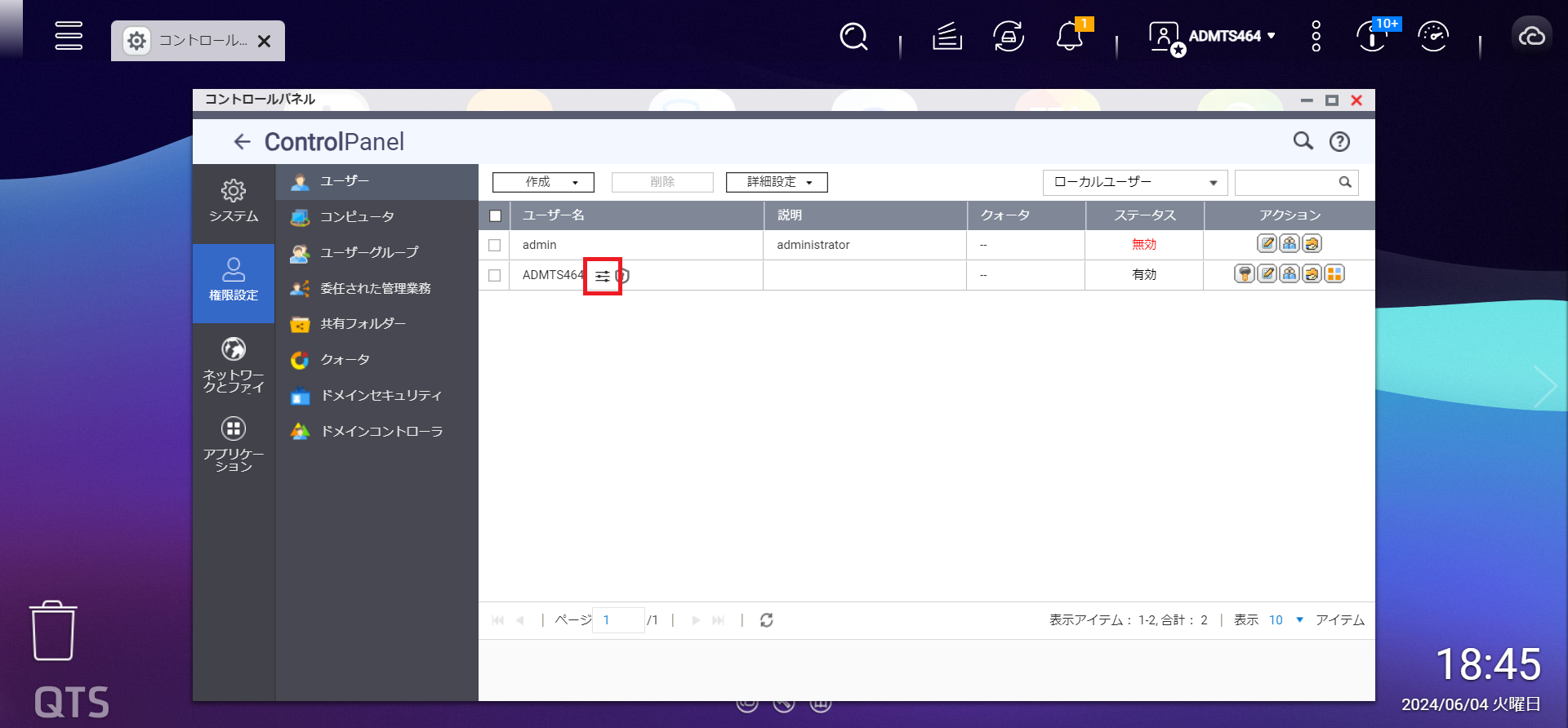
Task: Open the 作成 create dropdown
Action: coord(543,182)
